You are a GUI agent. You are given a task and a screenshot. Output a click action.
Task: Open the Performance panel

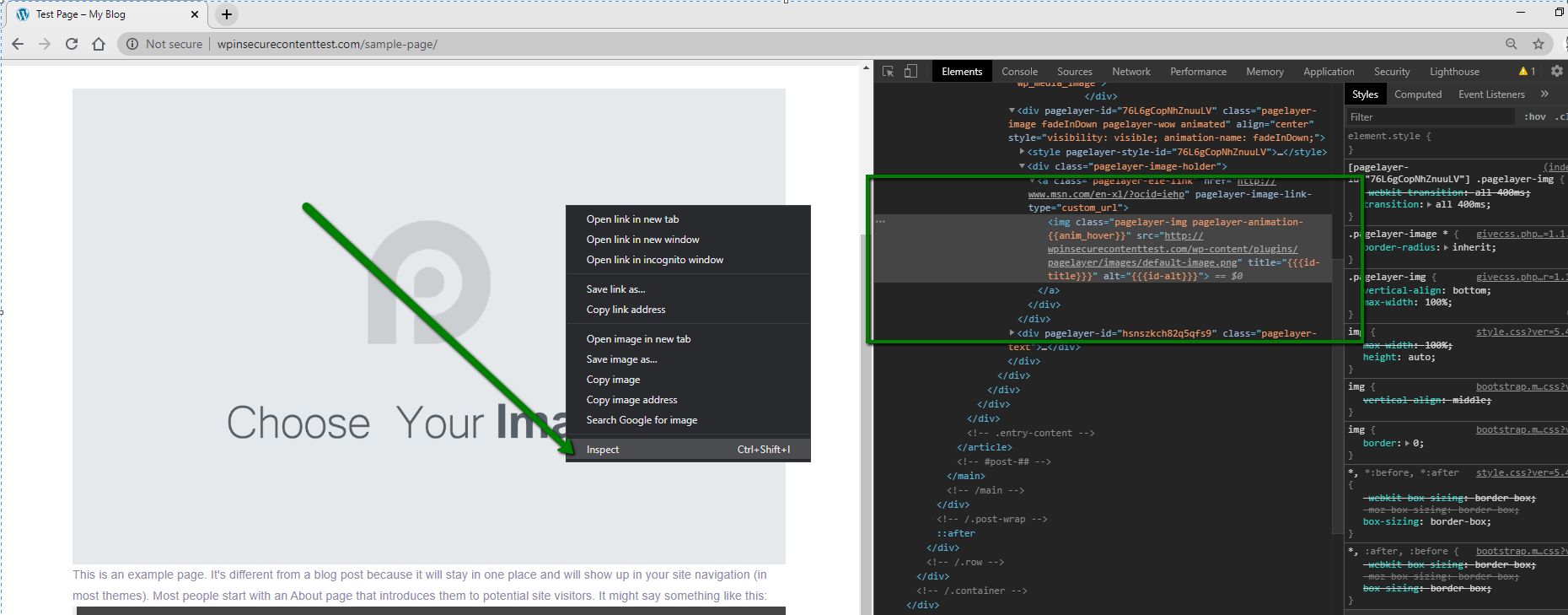pos(1198,72)
